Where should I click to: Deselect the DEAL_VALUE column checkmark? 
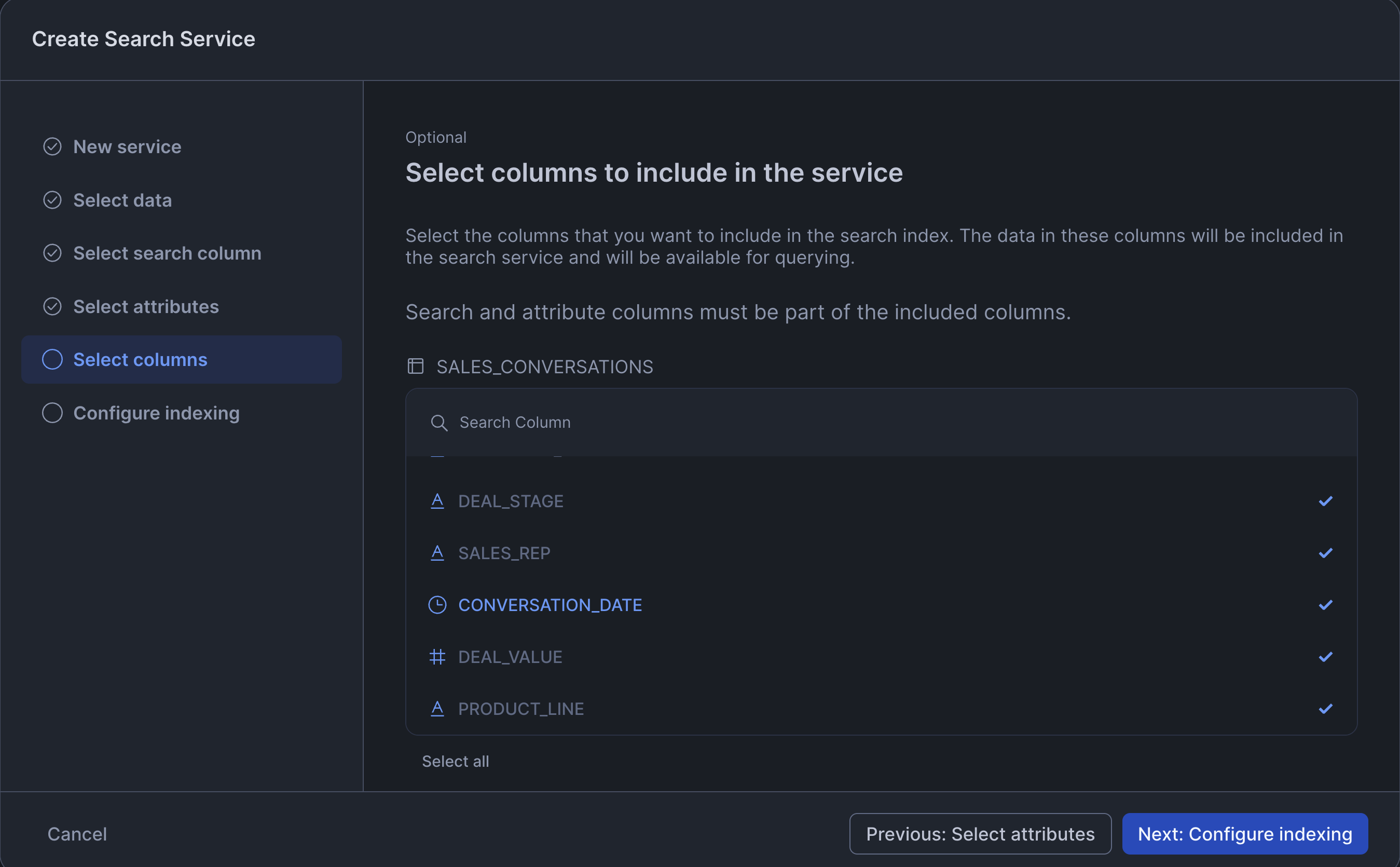tap(1325, 657)
